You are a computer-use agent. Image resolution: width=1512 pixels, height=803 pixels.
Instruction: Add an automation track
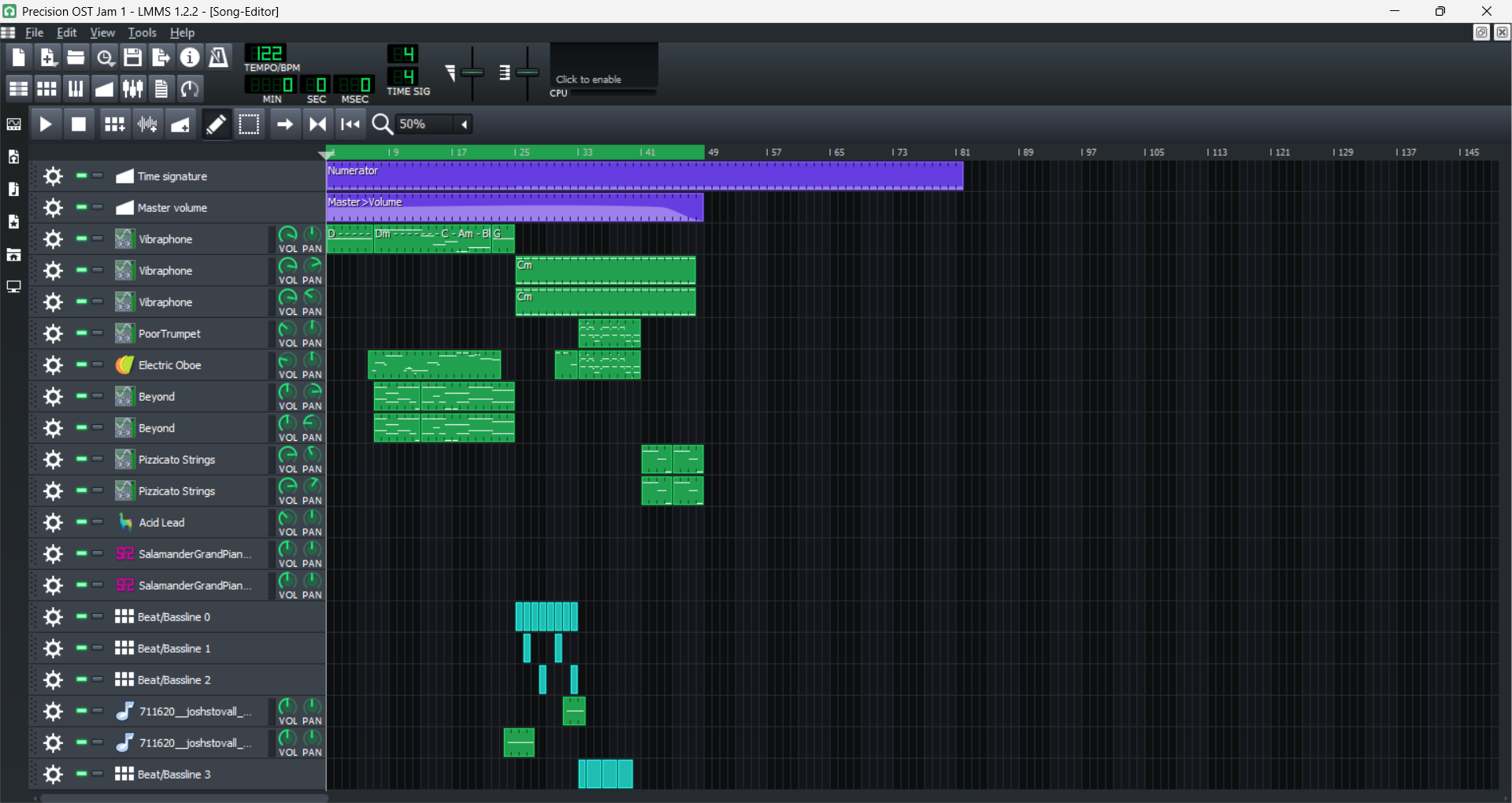tap(180, 124)
